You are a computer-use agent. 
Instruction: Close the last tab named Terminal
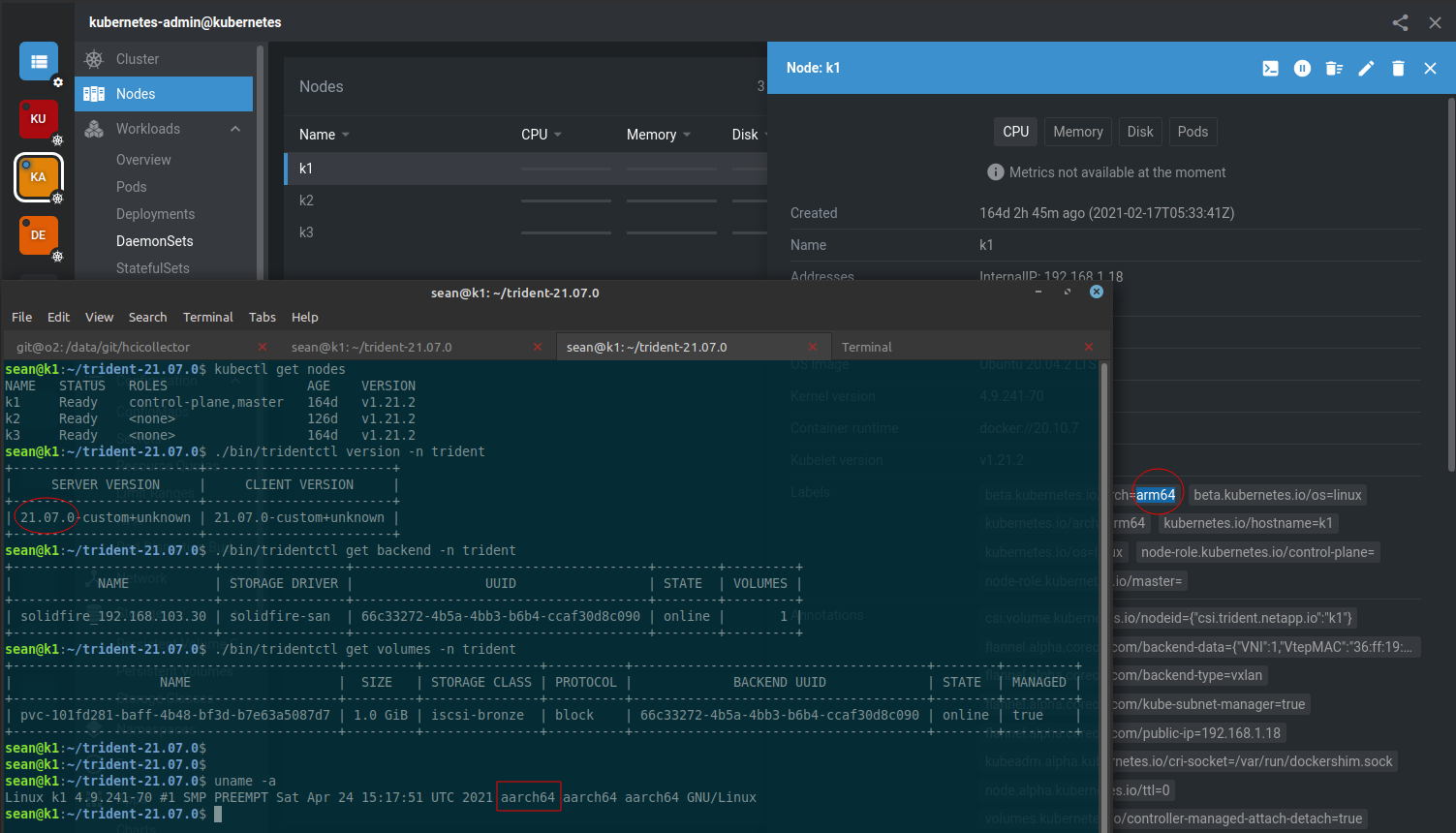[1089, 347]
